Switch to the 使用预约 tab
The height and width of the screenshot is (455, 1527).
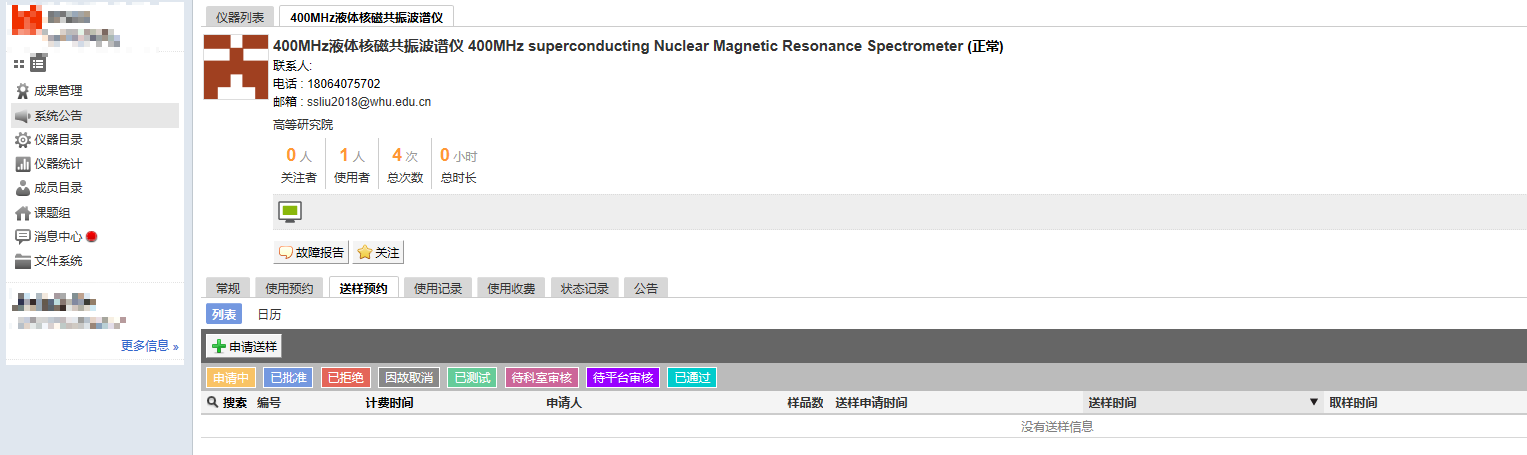point(289,288)
